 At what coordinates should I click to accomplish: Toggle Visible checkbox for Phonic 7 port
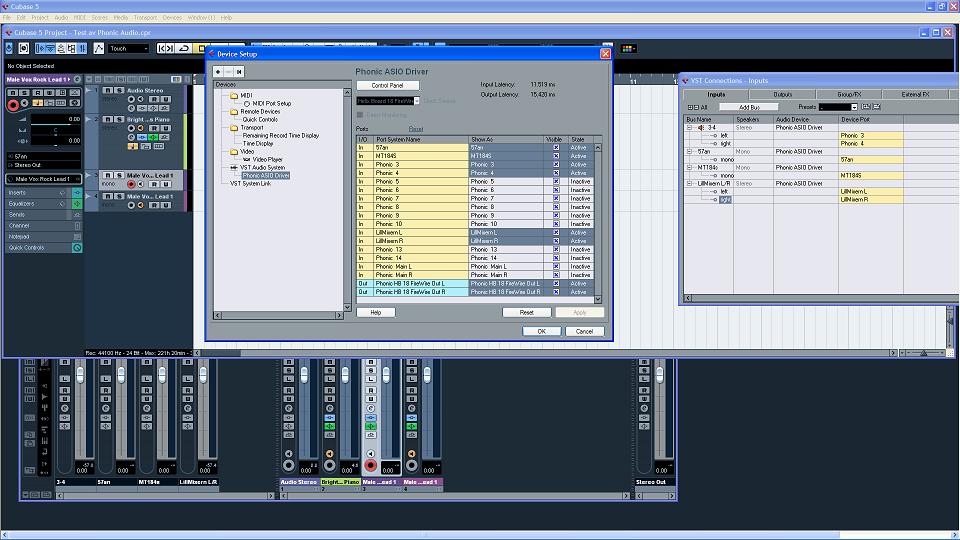coord(556,199)
